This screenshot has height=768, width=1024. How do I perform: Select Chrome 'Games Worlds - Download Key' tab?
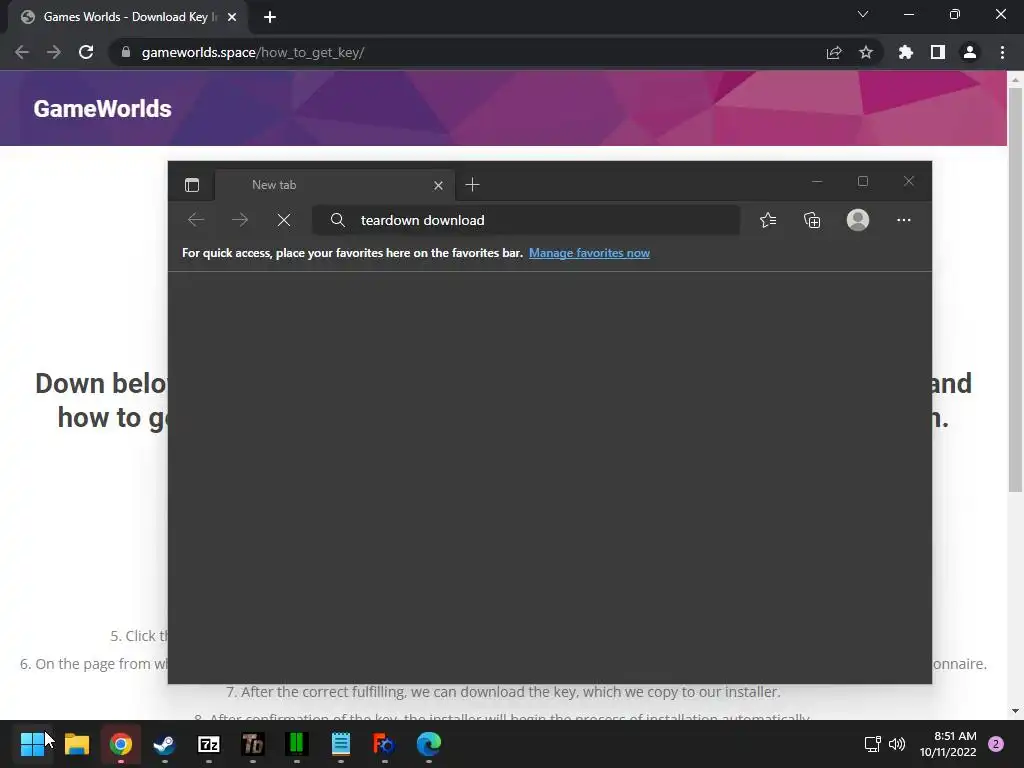coord(128,17)
